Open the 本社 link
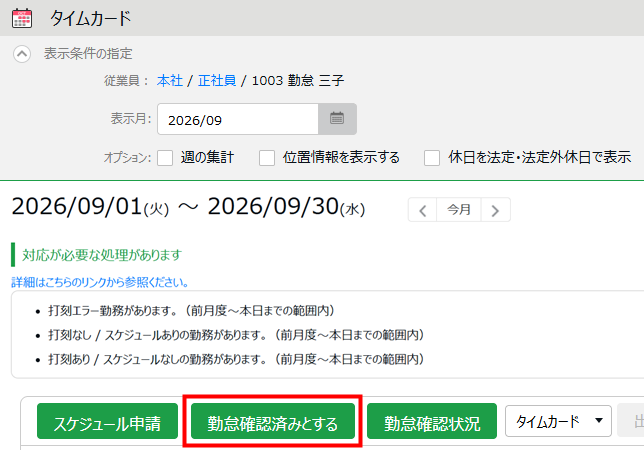The image size is (644, 450). [170, 80]
